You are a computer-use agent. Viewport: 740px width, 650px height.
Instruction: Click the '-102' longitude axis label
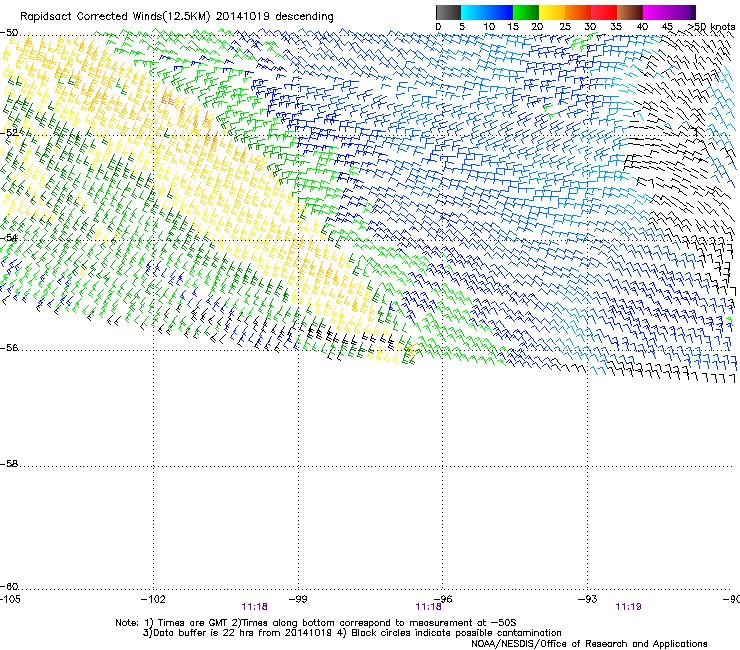tap(153, 599)
